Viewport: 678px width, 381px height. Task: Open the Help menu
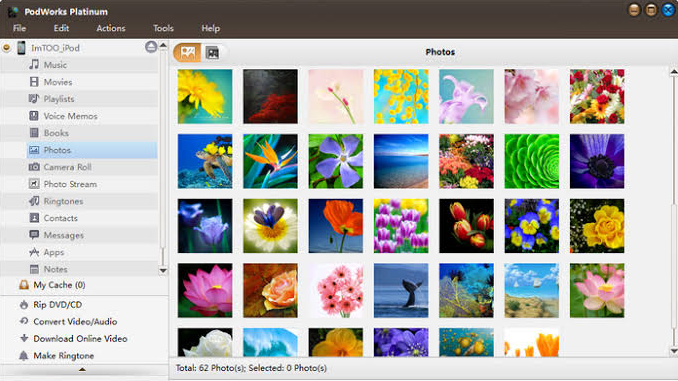211,28
